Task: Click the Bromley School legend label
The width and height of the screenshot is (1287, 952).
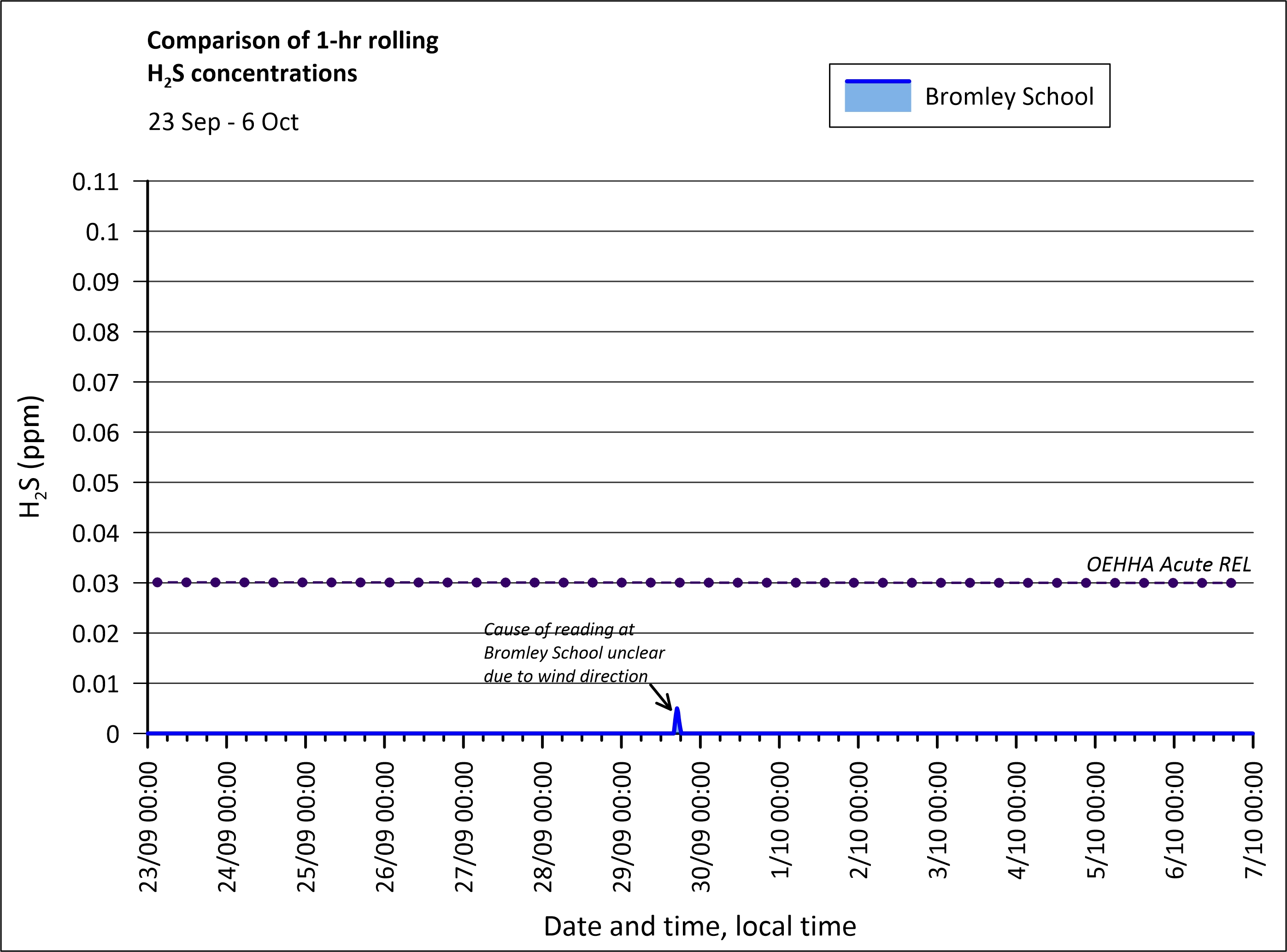Action: click(x=1009, y=96)
